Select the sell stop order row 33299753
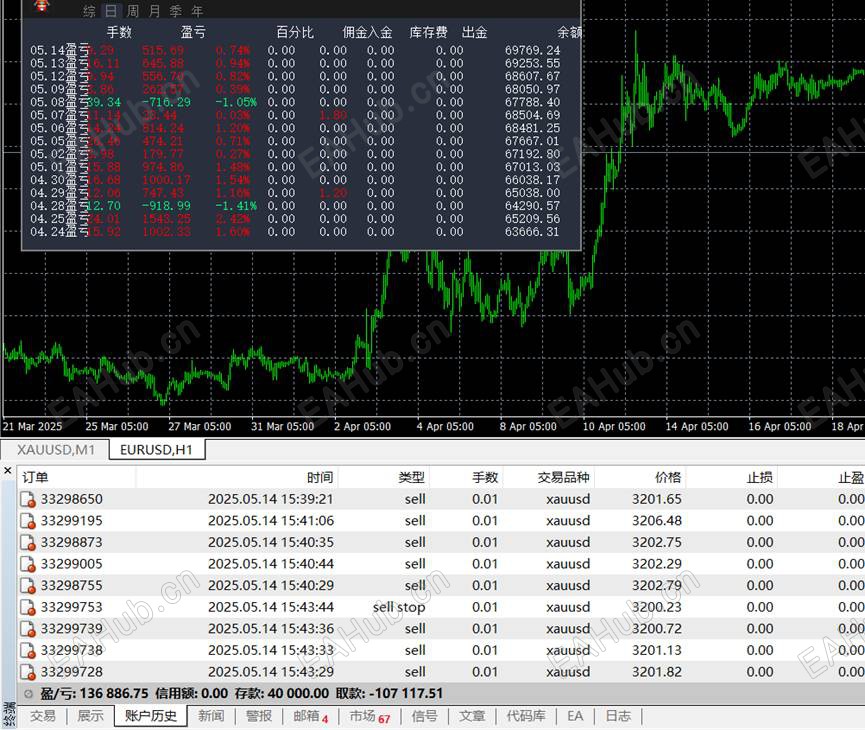The image size is (865, 730). [x=441, y=608]
